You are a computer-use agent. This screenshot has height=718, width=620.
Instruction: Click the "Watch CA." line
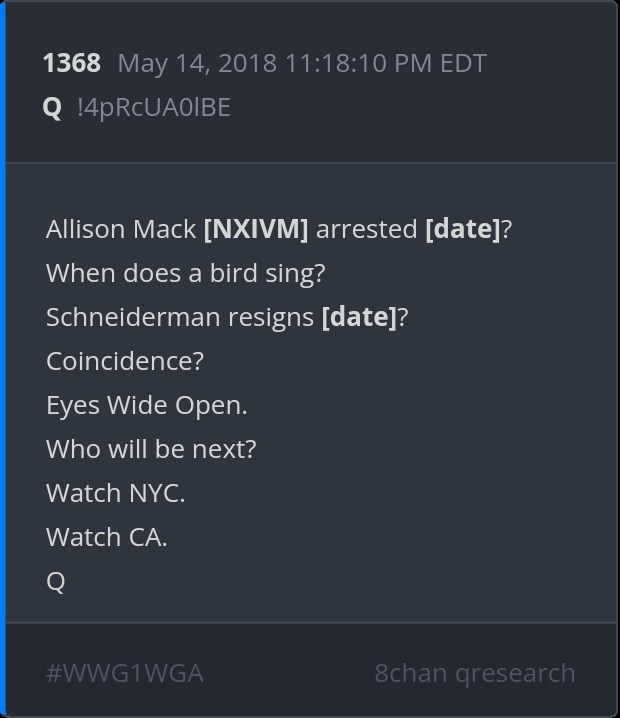pos(106,537)
